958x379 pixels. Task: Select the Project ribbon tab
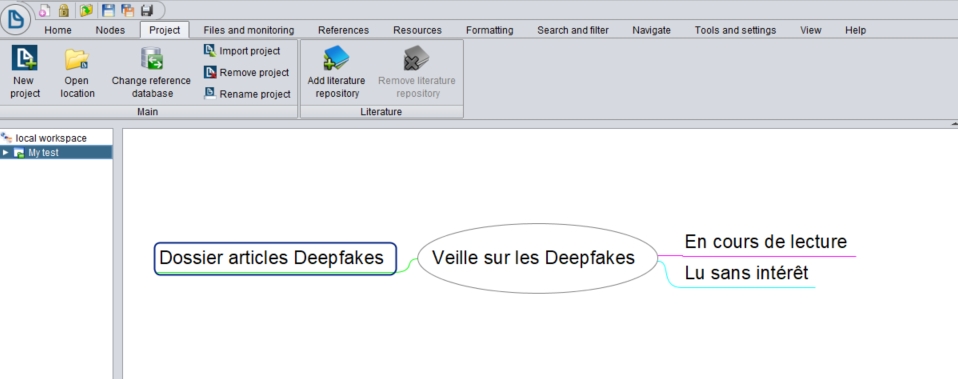tap(165, 30)
